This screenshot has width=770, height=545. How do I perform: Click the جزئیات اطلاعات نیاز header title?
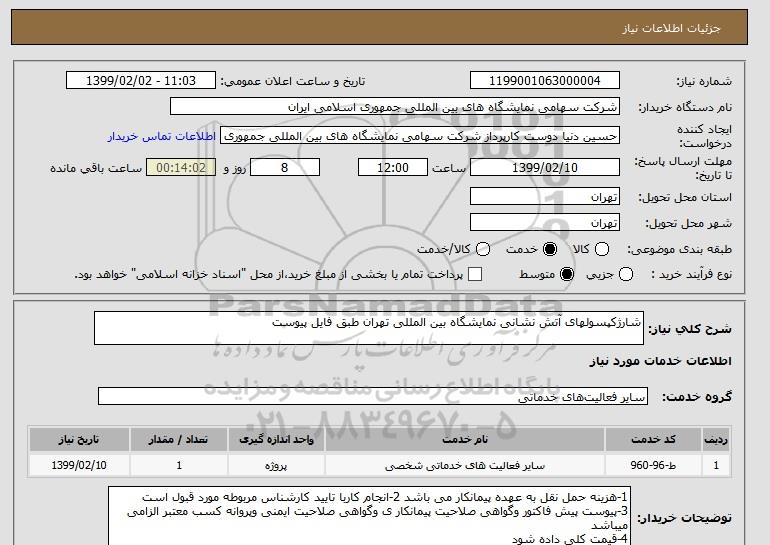(x=671, y=28)
